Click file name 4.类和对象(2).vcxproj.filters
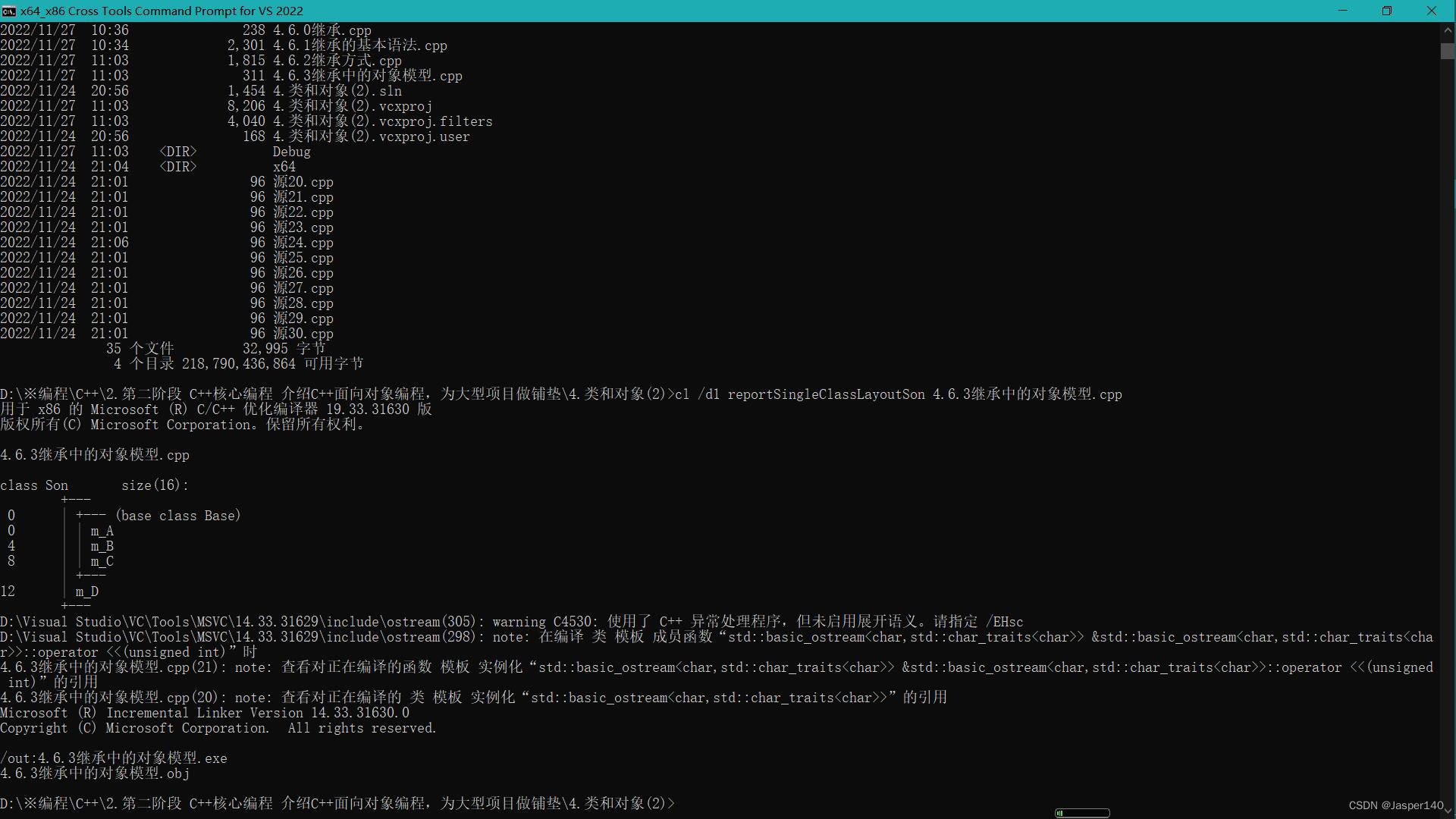The image size is (1456, 819). [383, 121]
